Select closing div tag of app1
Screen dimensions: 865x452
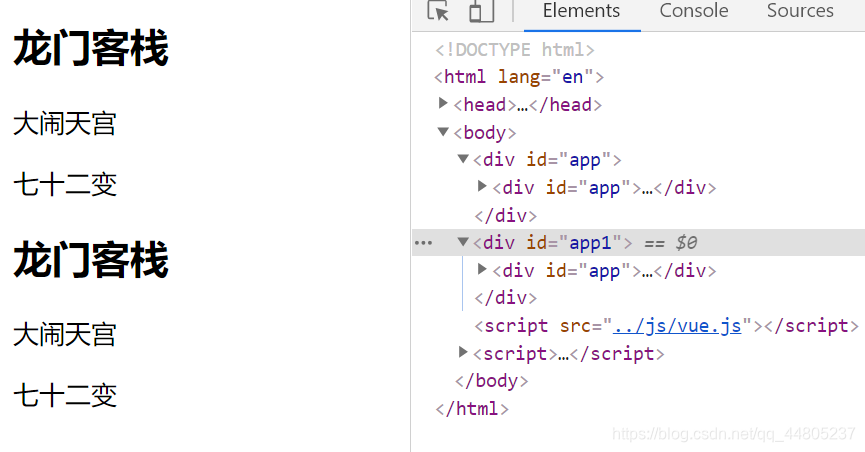click(505, 298)
